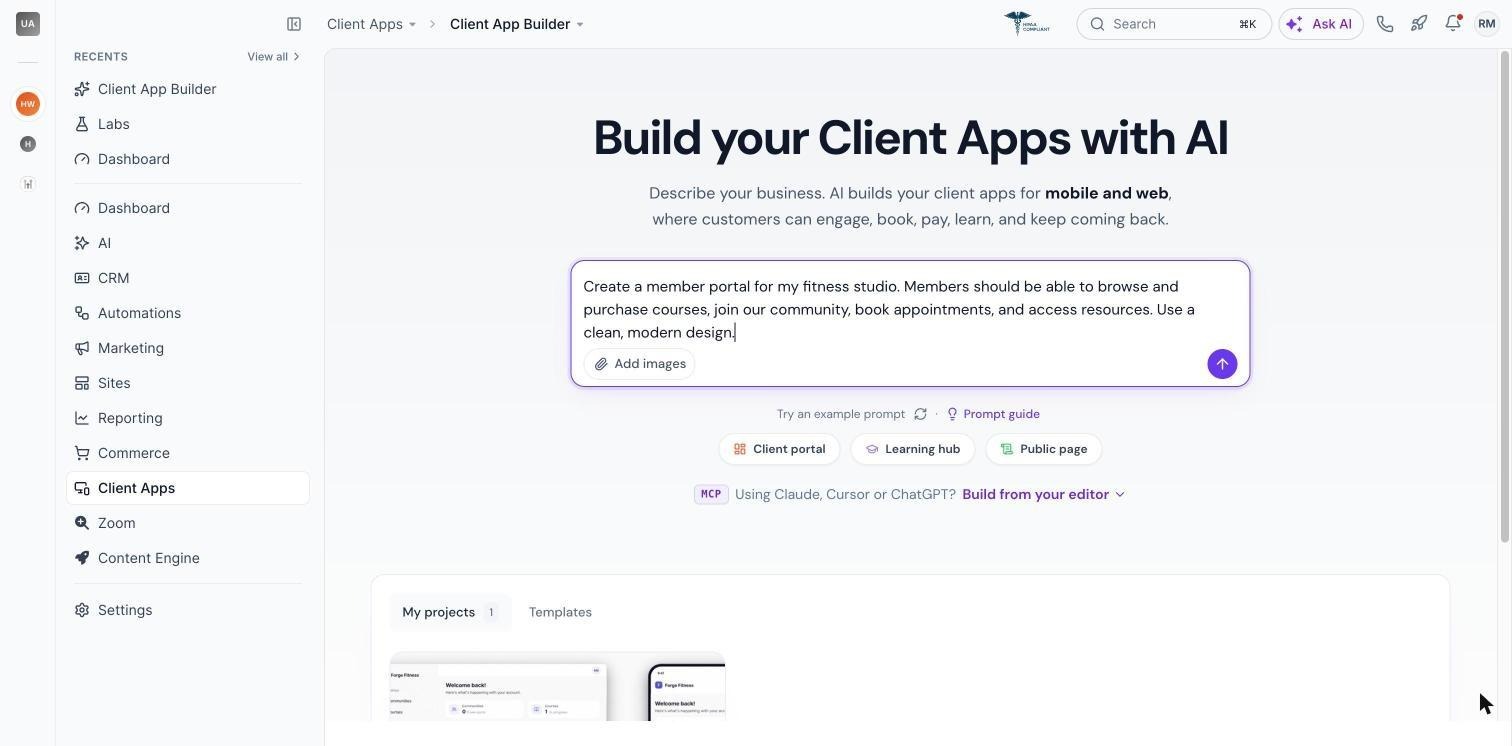Click inside the prompt text area
Viewport: 1512px width, 746px height.
coord(910,309)
